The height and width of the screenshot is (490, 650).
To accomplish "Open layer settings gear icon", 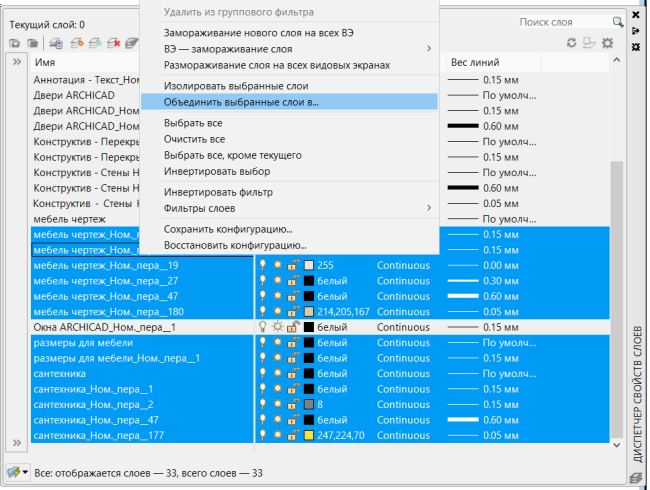I will point(606,43).
